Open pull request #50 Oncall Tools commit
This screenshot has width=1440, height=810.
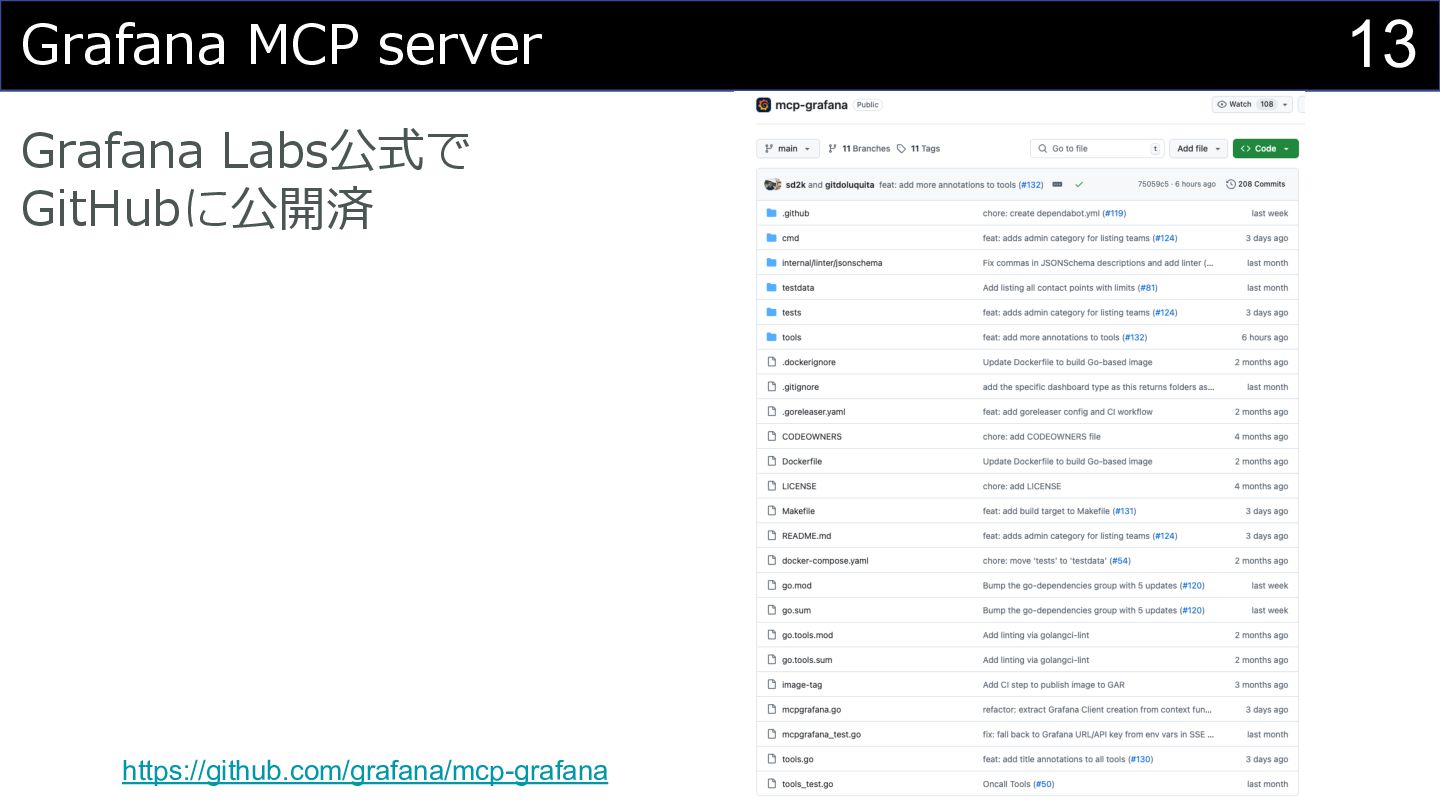(x=1043, y=784)
